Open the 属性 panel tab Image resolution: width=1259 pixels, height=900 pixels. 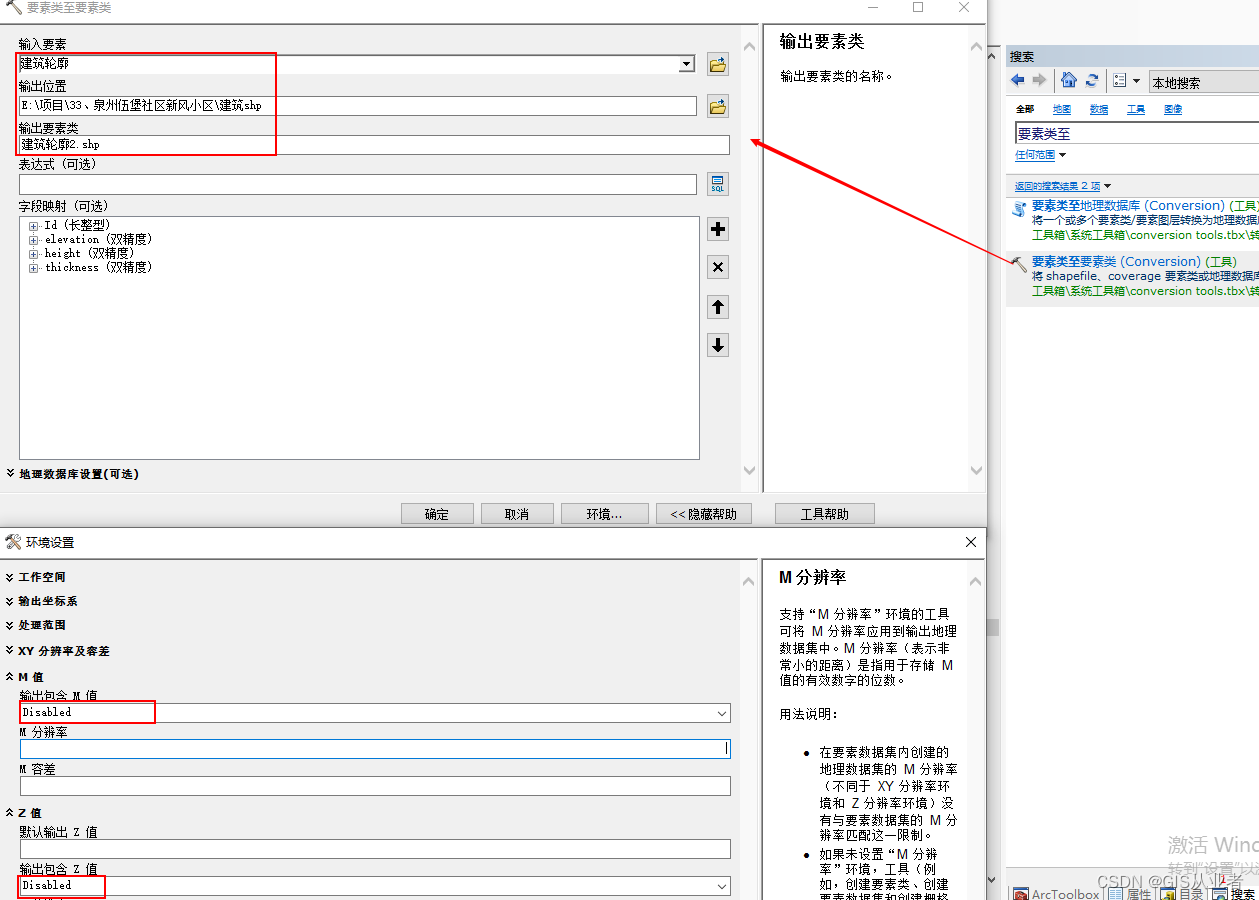[1130, 894]
